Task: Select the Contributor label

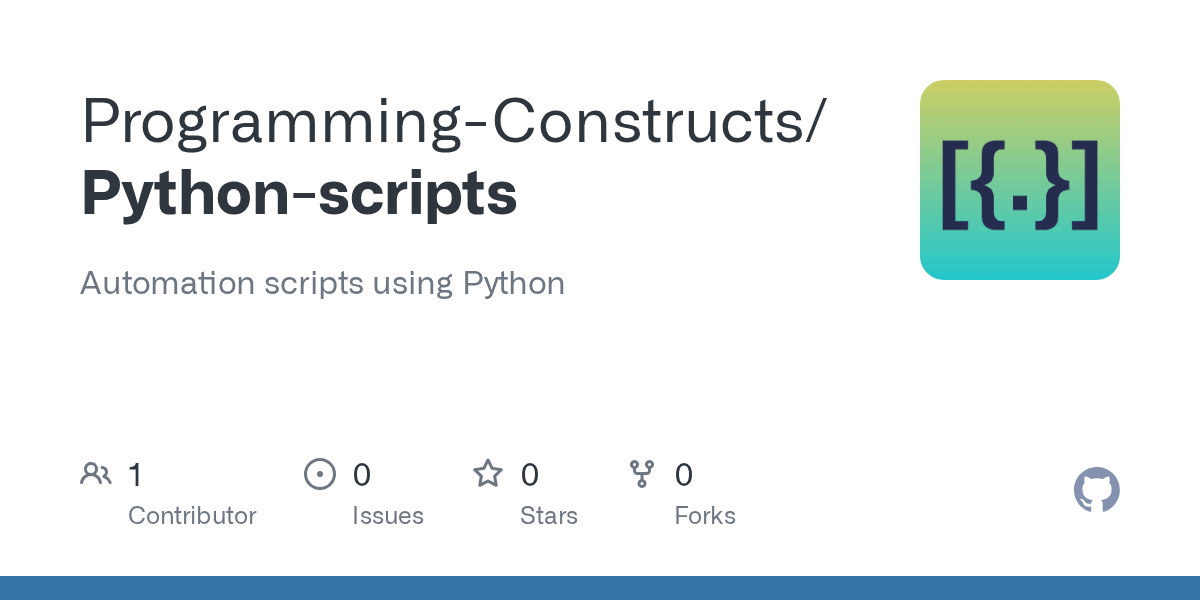Action: click(x=192, y=516)
